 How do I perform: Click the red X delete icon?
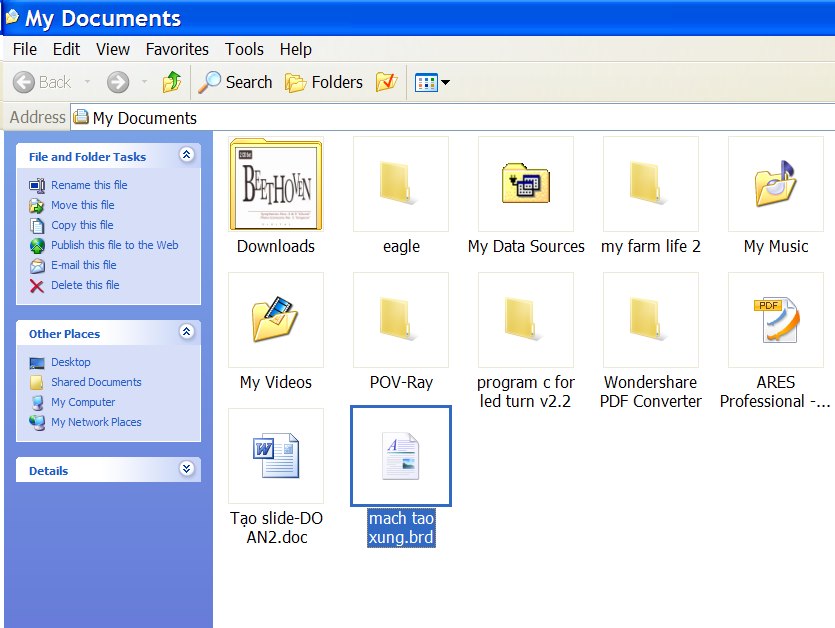pos(37,286)
